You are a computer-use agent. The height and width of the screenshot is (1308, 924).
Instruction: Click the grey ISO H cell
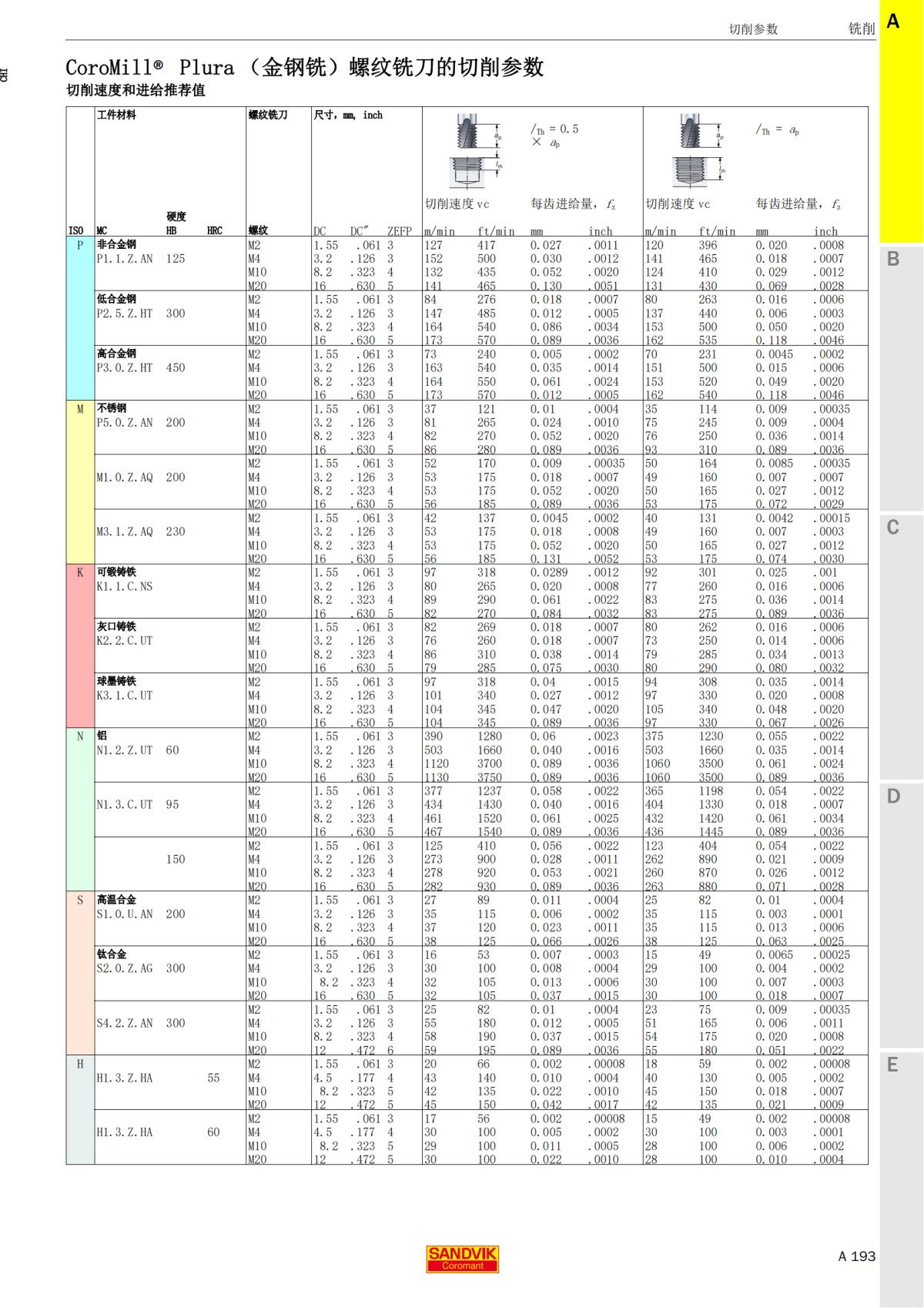[x=80, y=1110]
